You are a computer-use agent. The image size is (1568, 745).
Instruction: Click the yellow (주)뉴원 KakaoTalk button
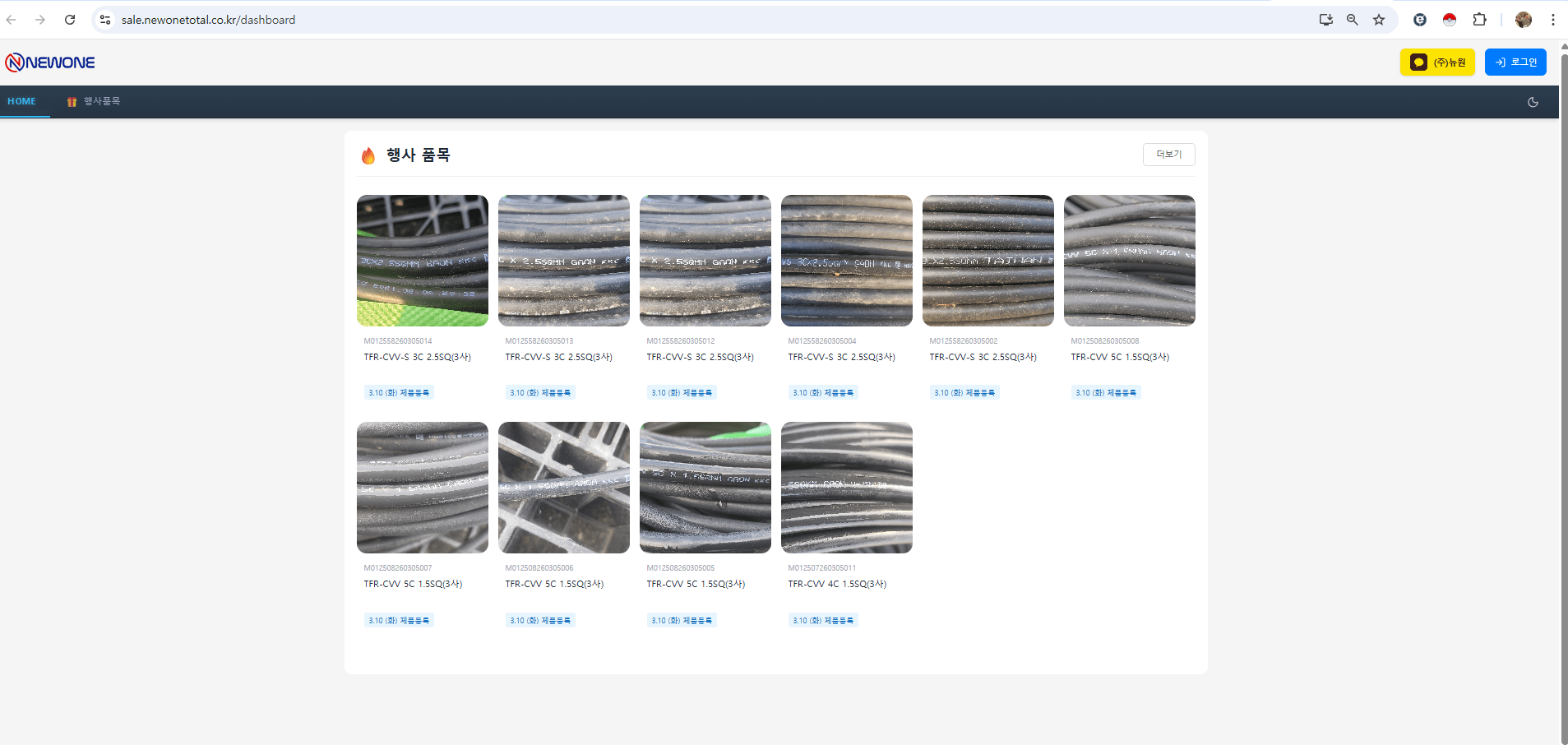pos(1436,62)
